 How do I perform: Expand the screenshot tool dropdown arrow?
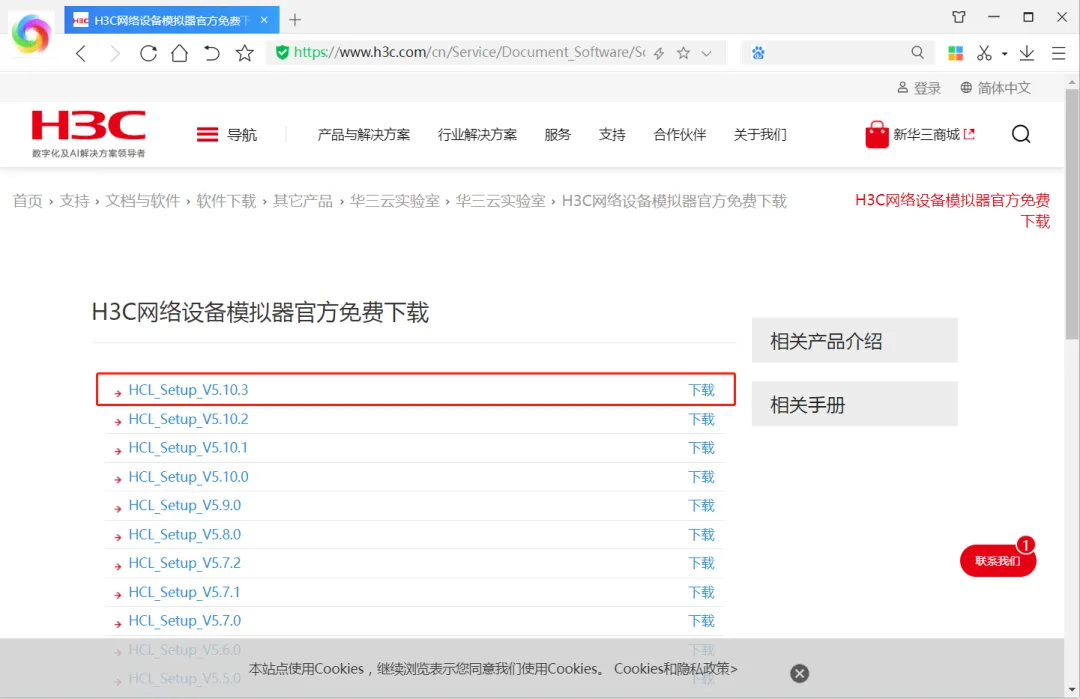click(1004, 54)
